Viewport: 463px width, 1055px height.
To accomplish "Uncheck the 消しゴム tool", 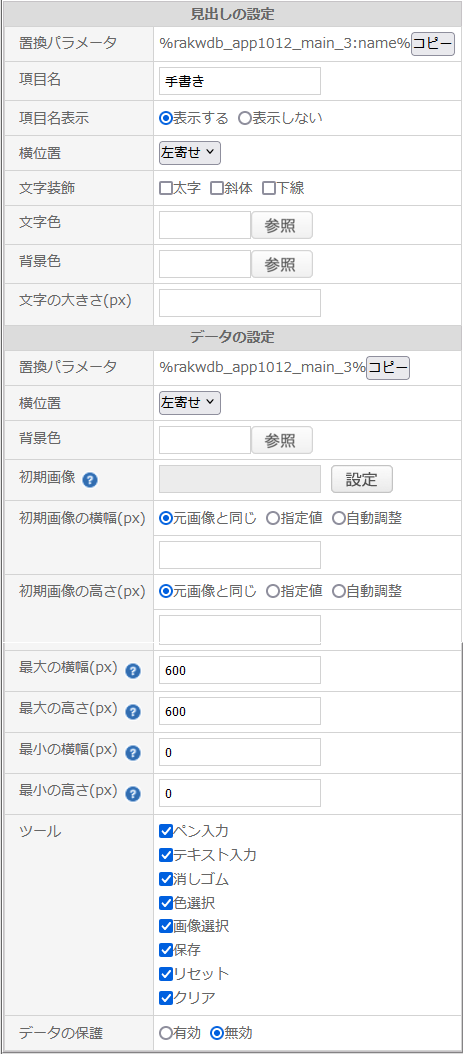I will pos(166,879).
